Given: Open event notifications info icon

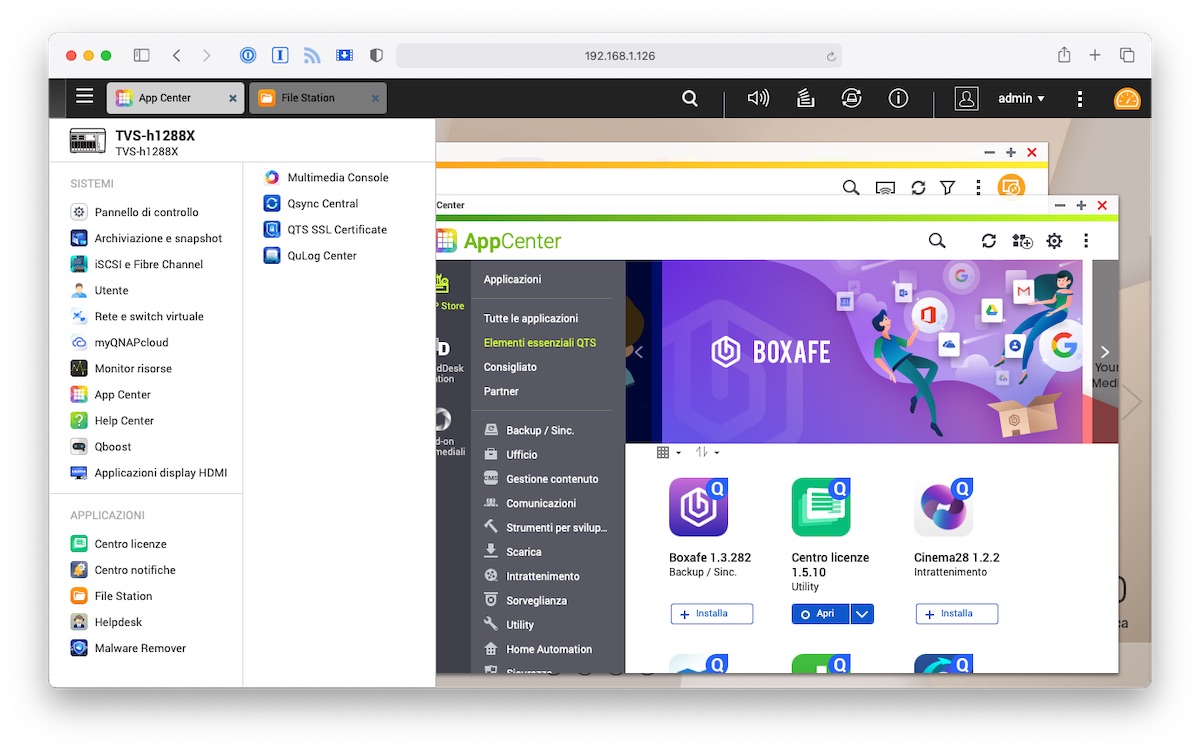Looking at the screenshot, I should coord(898,98).
